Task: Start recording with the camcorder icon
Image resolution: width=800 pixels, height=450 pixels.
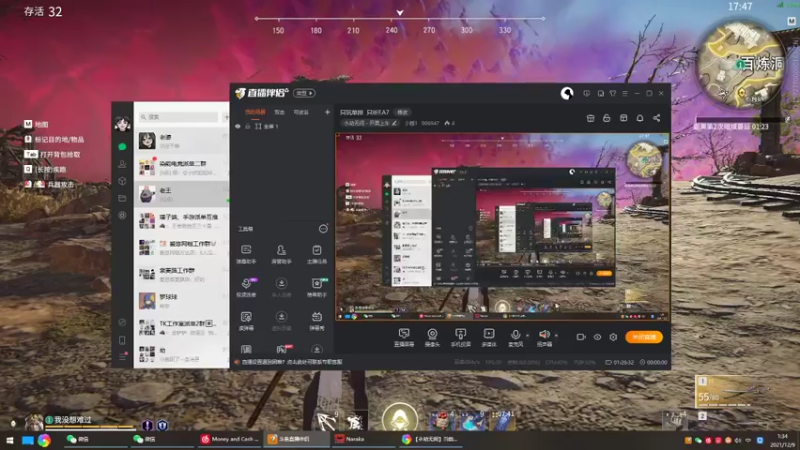Action: tap(581, 337)
